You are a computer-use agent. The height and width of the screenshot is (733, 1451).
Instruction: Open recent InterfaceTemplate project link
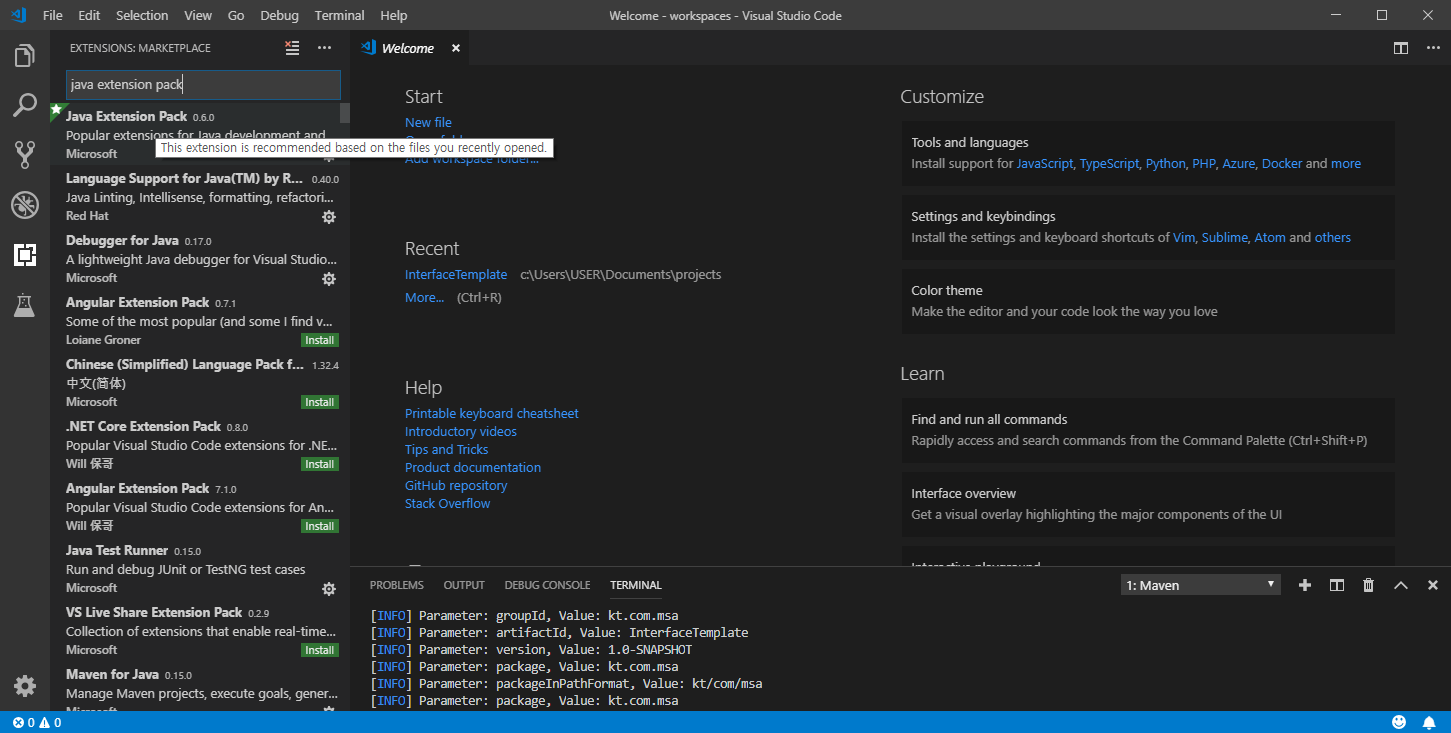pyautogui.click(x=456, y=274)
